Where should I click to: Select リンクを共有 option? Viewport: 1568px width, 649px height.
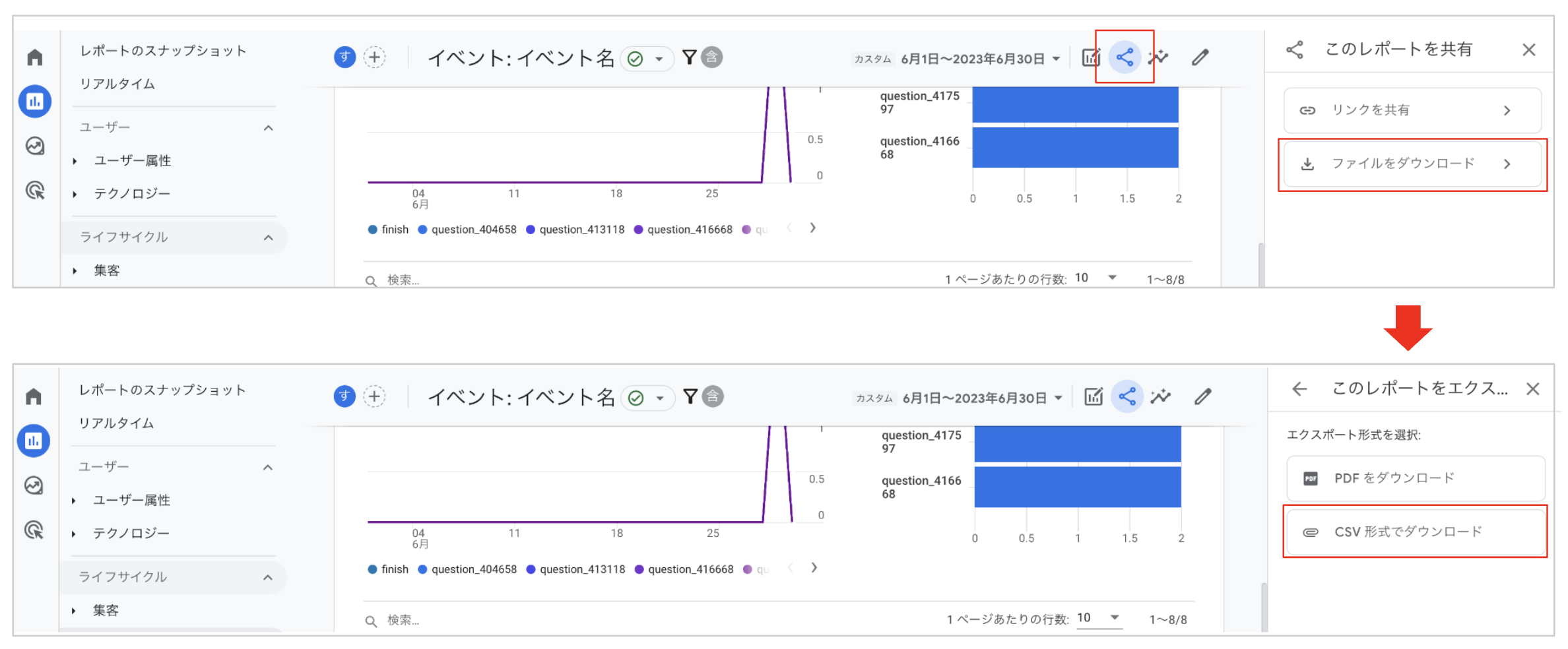pos(1413,110)
